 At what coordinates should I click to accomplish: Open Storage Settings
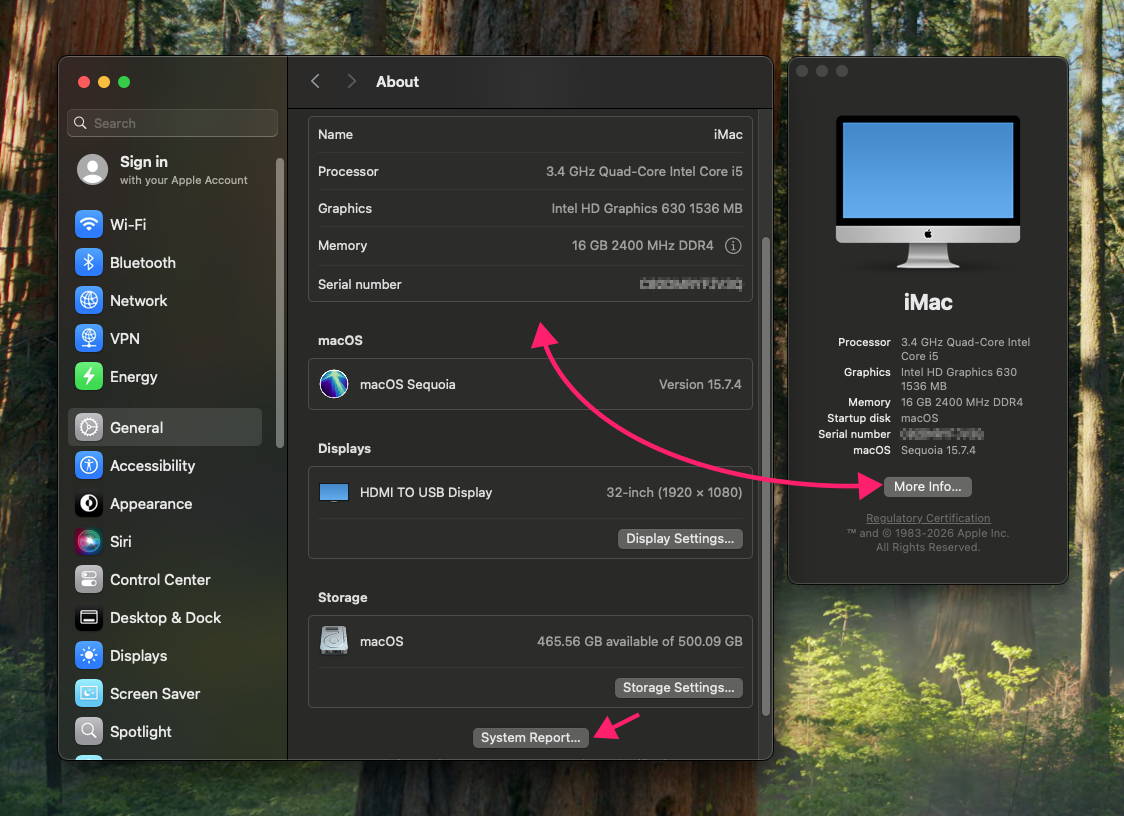(x=678, y=688)
